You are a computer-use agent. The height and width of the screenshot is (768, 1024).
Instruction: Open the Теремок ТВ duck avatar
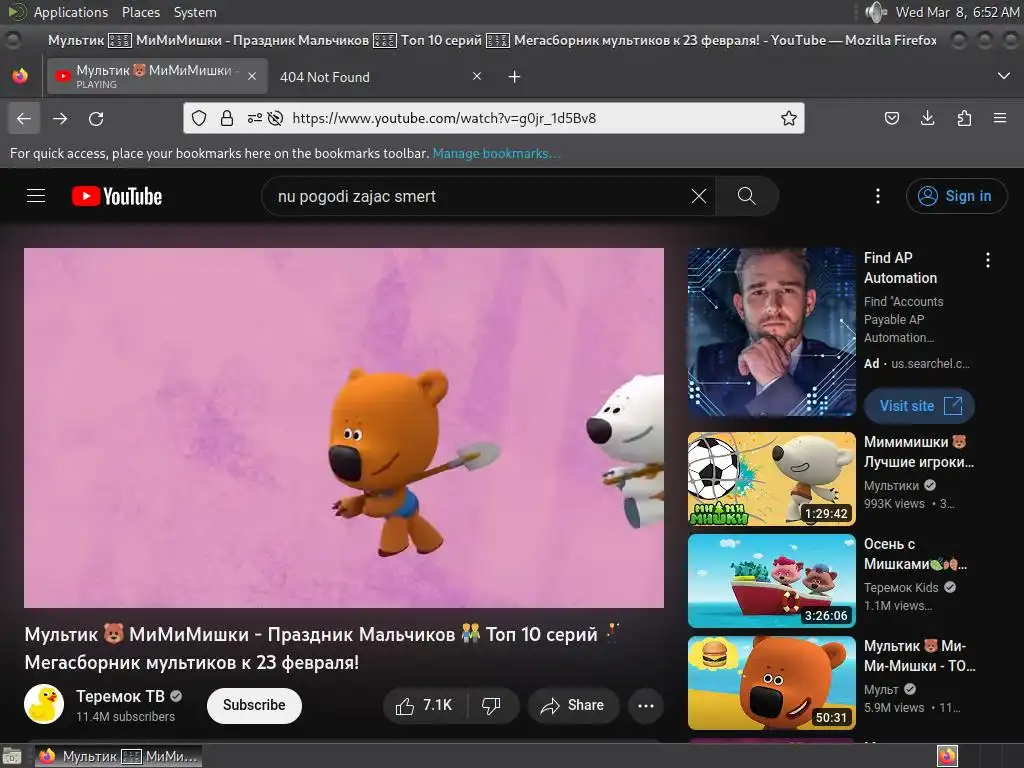[44, 704]
